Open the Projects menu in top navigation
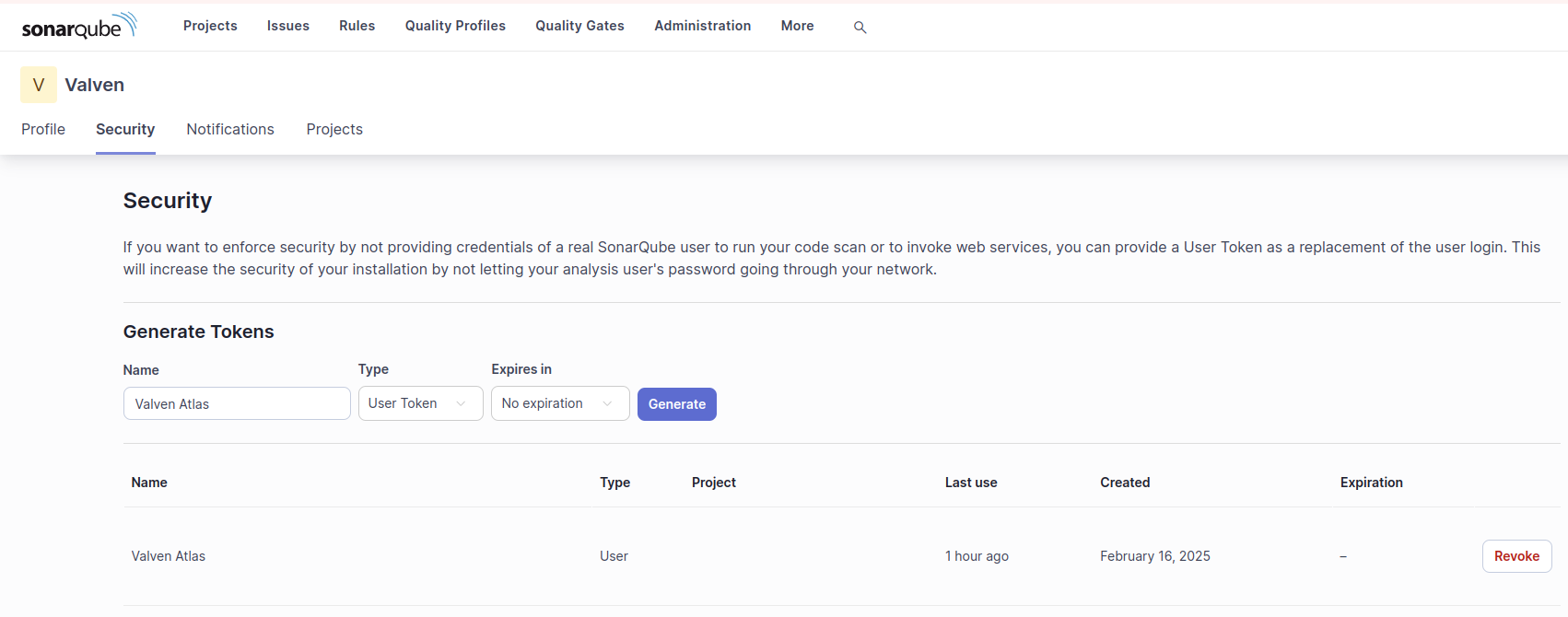Image resolution: width=1568 pixels, height=617 pixels. (210, 26)
